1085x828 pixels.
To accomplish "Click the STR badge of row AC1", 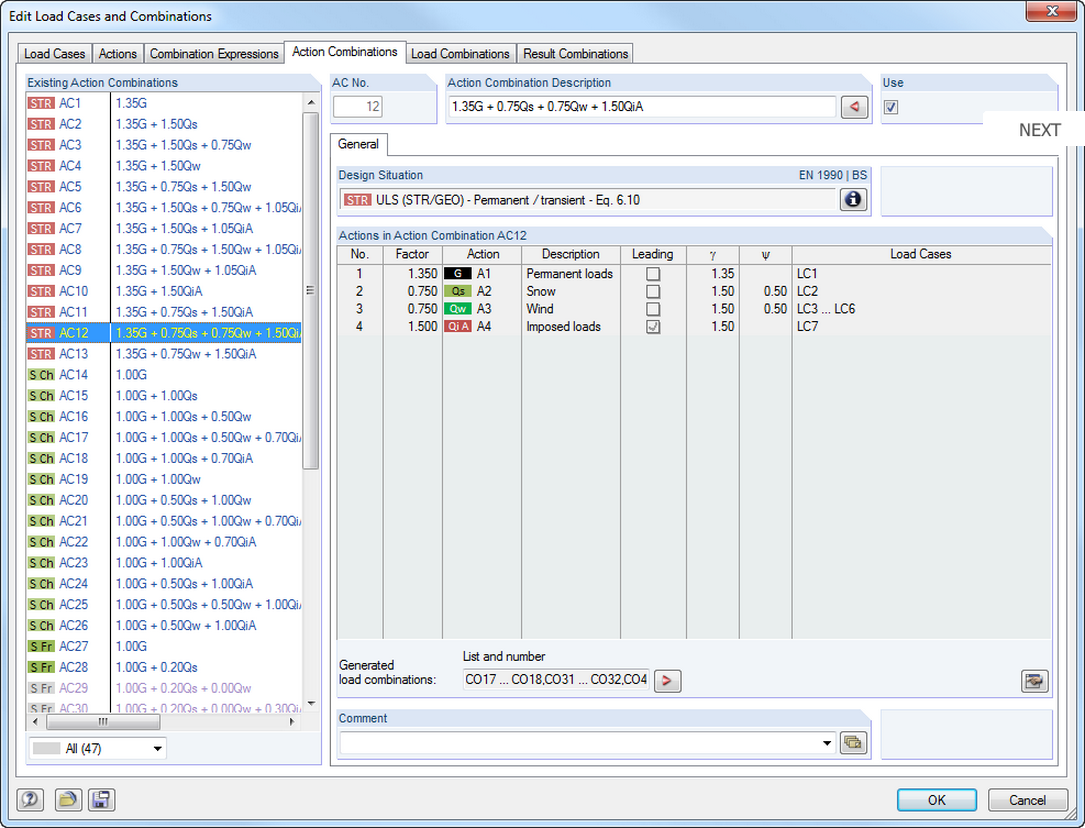I will [41, 103].
